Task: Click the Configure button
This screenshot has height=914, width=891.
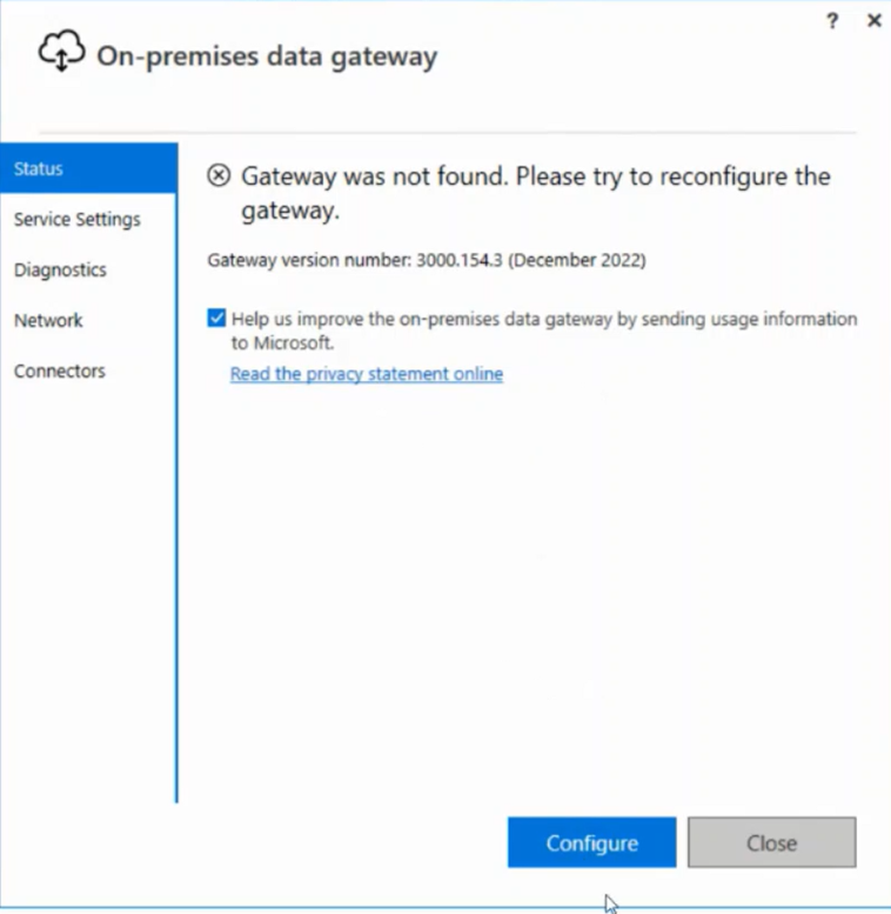Action: [x=591, y=842]
